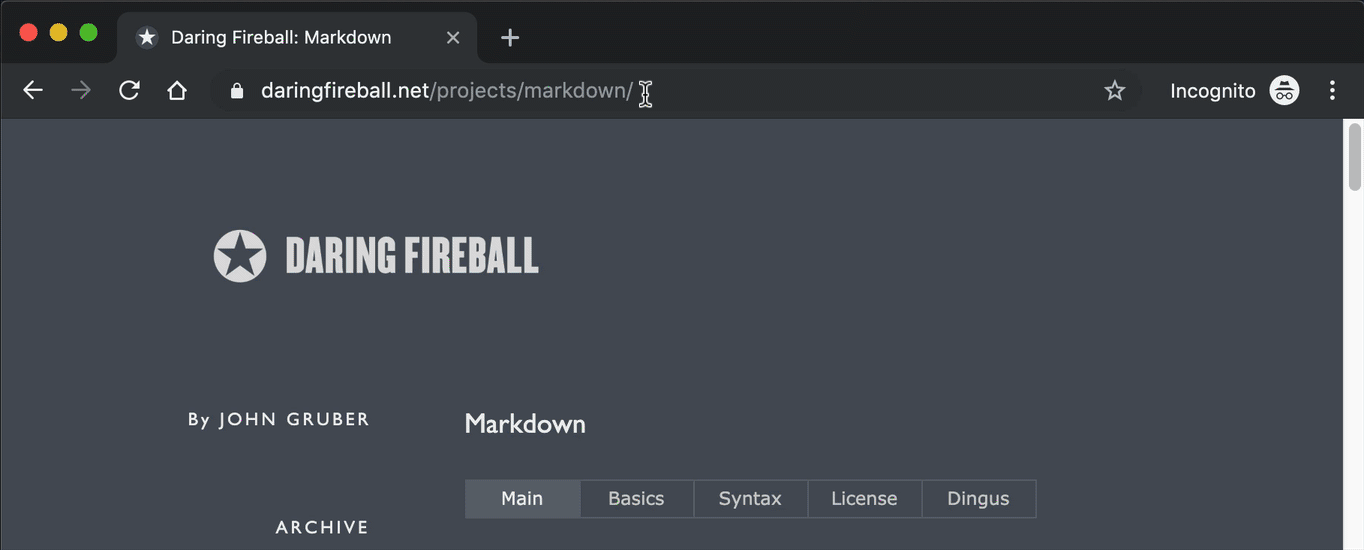Click the DARING FIREBALL title text
1364x550 pixels.
pos(412,256)
